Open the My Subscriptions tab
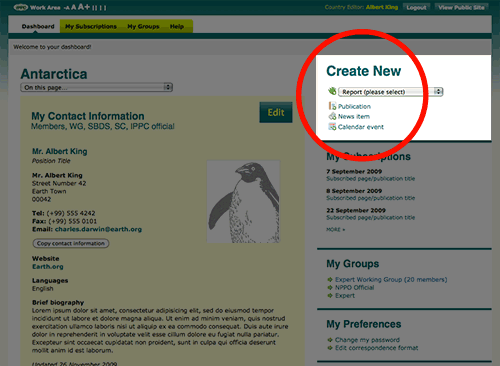 91,26
